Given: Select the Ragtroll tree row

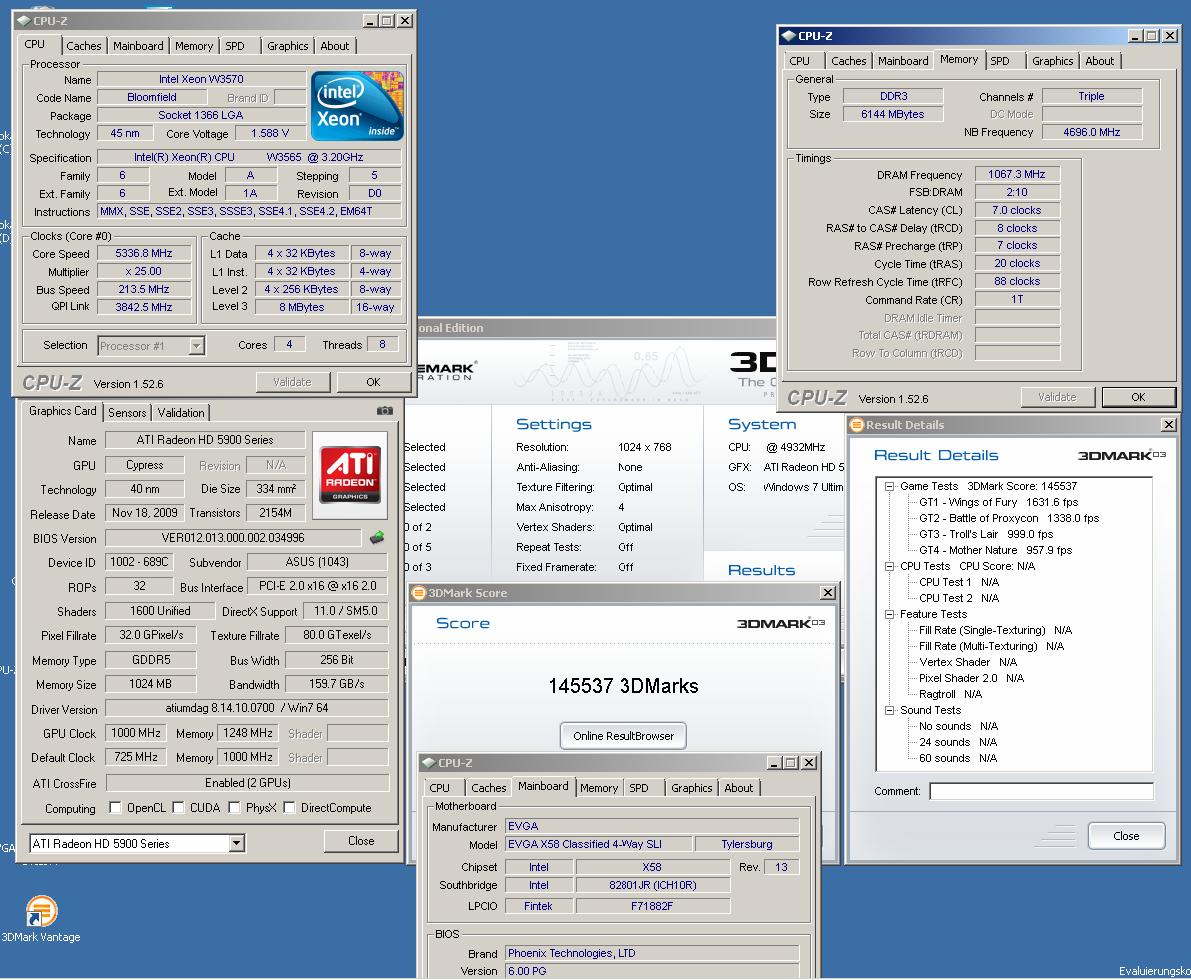Looking at the screenshot, I should point(950,694).
